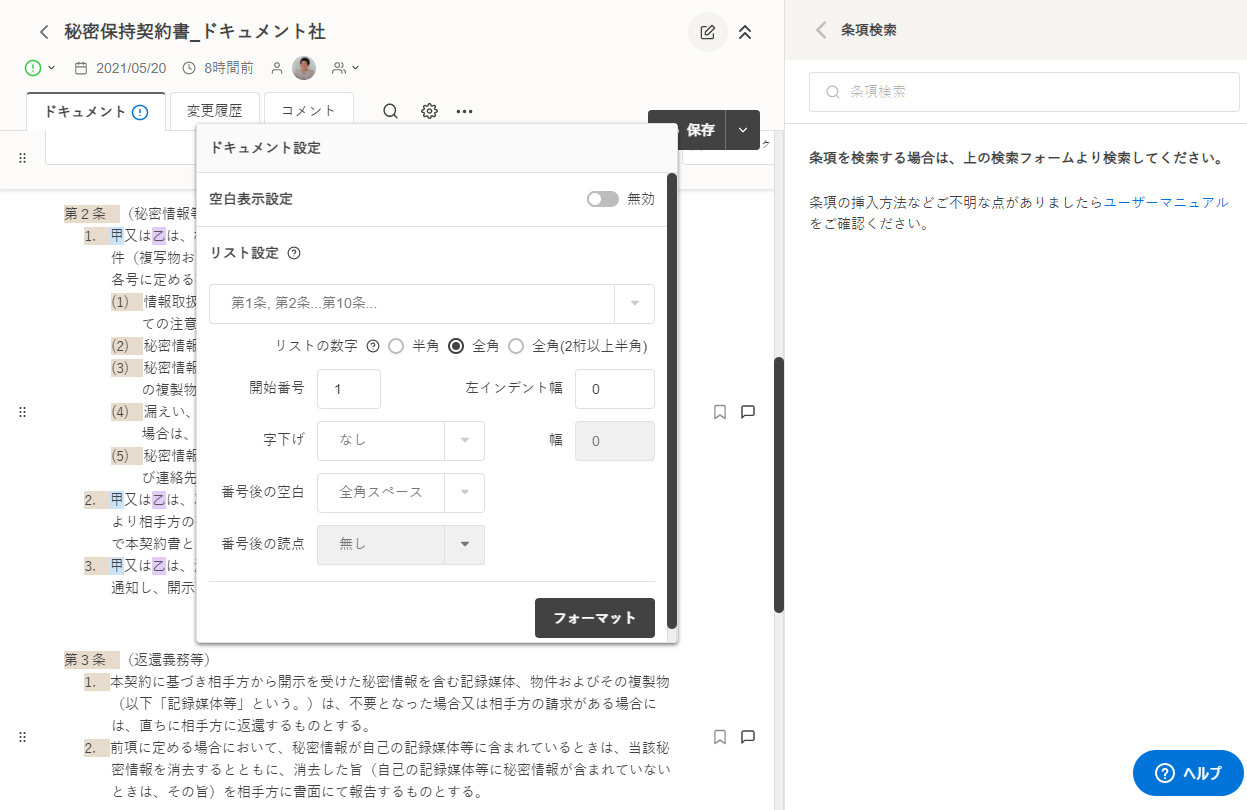Click the bookmark icon beside 第２条

[x=719, y=411]
